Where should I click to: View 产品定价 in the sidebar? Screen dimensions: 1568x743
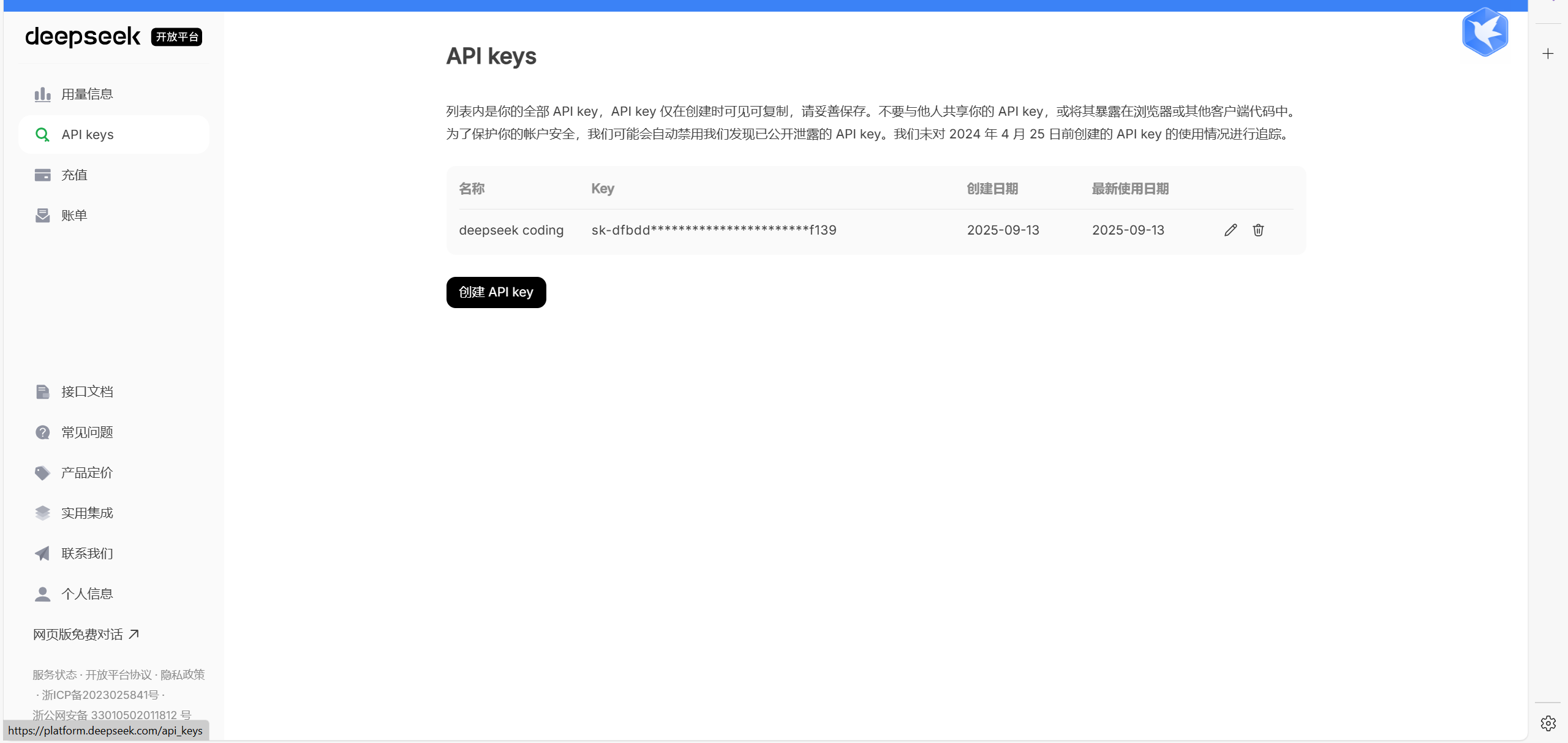click(114, 473)
